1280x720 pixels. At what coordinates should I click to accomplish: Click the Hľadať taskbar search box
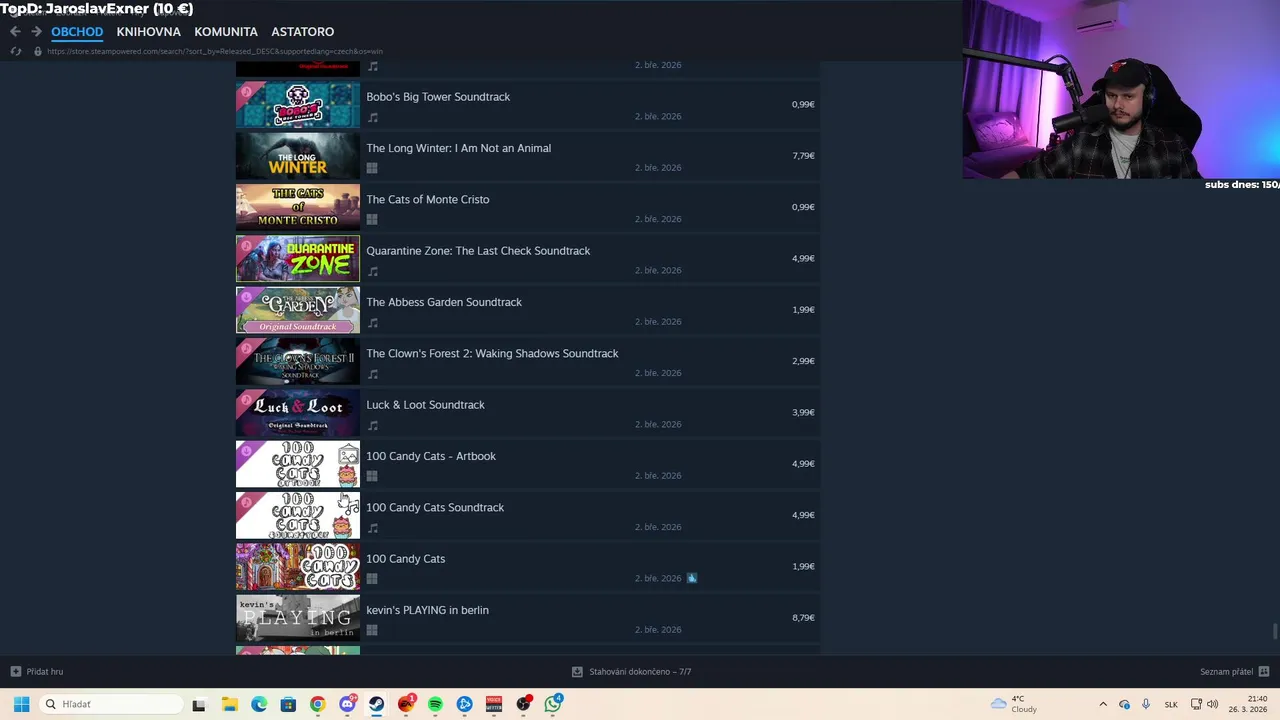[110, 704]
